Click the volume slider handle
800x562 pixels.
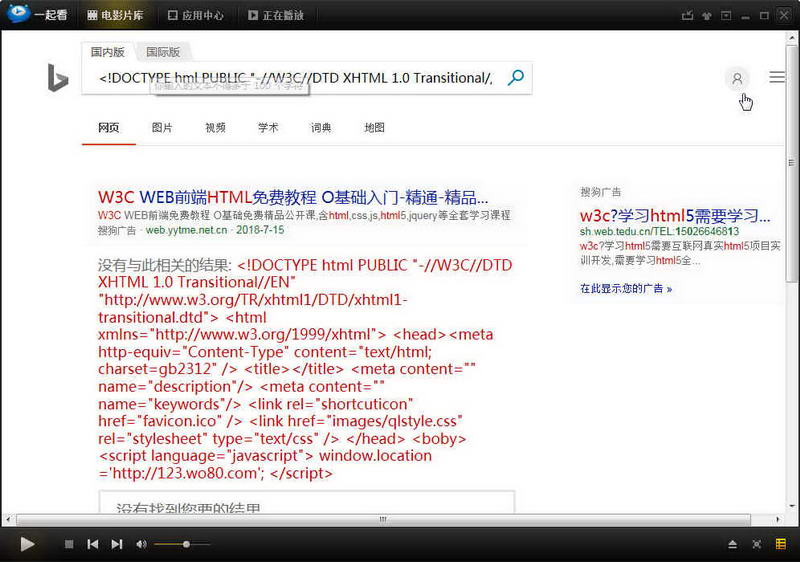coord(186,544)
